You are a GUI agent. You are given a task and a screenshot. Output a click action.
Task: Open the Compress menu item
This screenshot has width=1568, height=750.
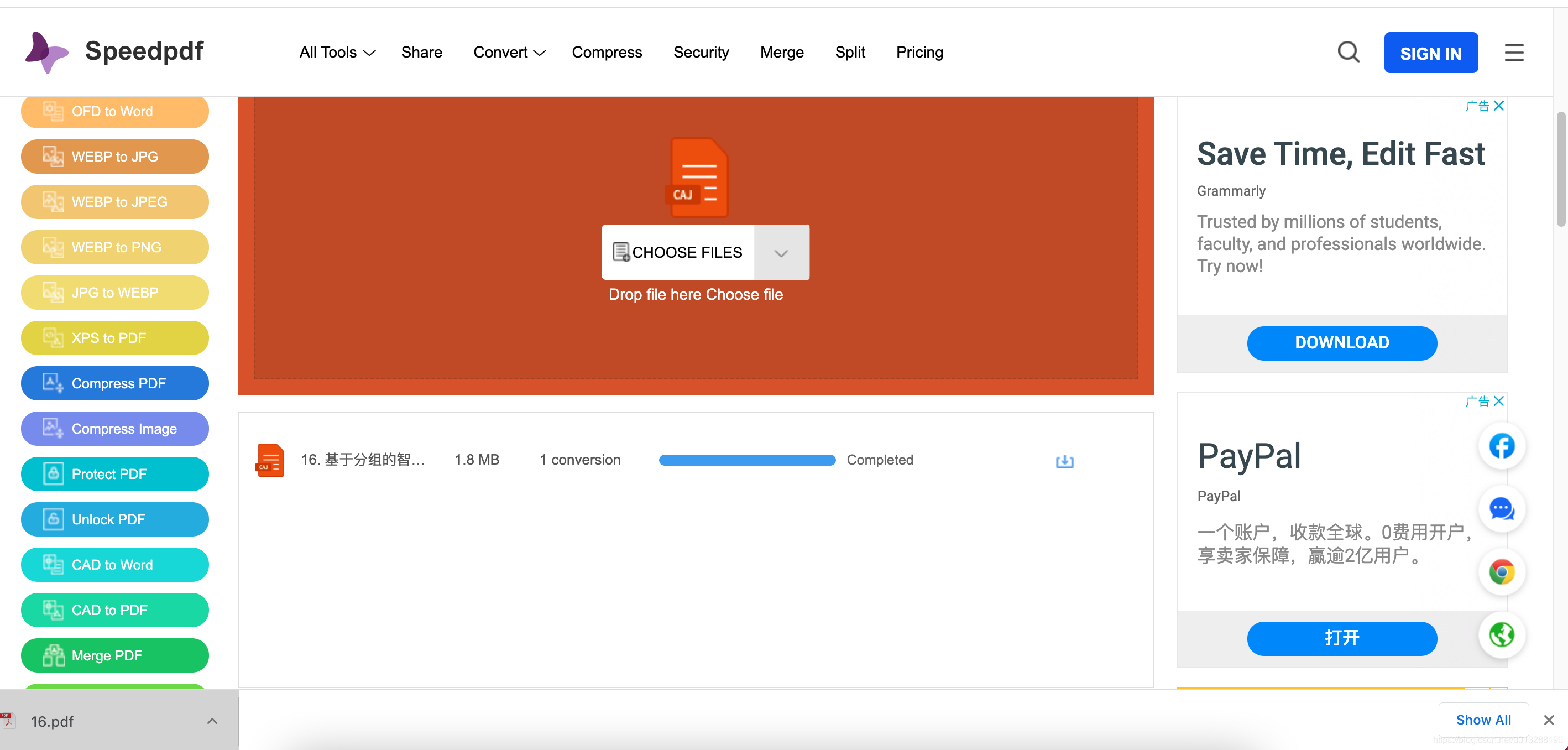[607, 53]
